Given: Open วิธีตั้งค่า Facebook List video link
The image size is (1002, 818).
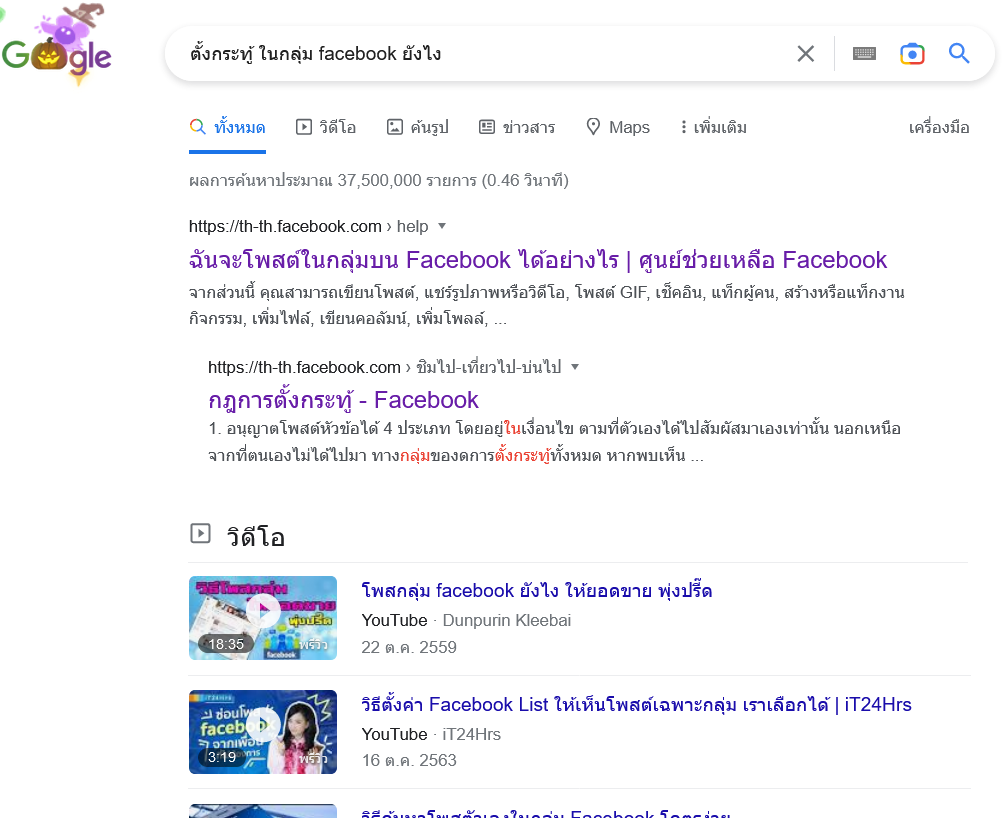Looking at the screenshot, I should pyautogui.click(x=636, y=704).
